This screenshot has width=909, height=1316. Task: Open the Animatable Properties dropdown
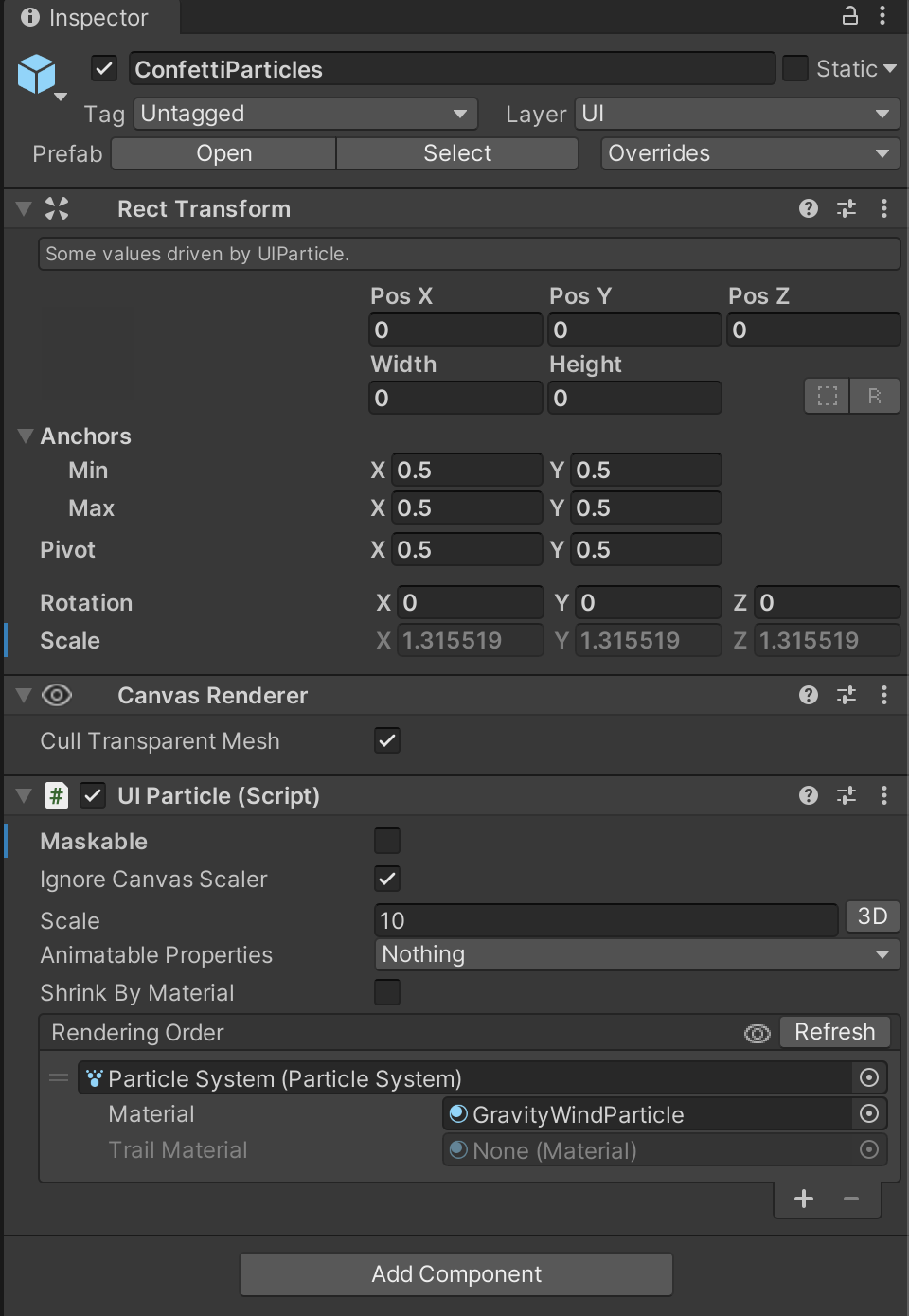pos(636,954)
